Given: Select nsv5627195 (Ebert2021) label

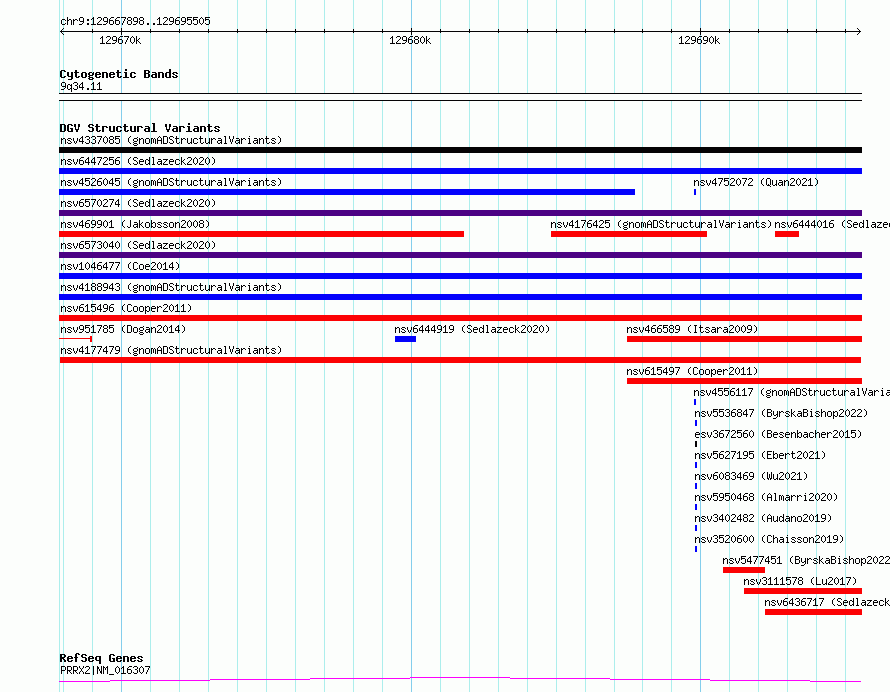Looking at the screenshot, I should point(760,455).
